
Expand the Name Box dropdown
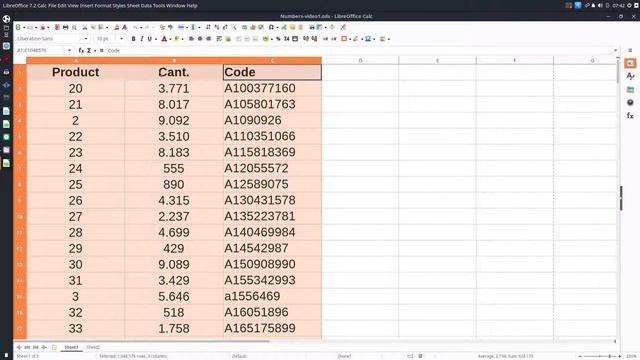pos(69,50)
